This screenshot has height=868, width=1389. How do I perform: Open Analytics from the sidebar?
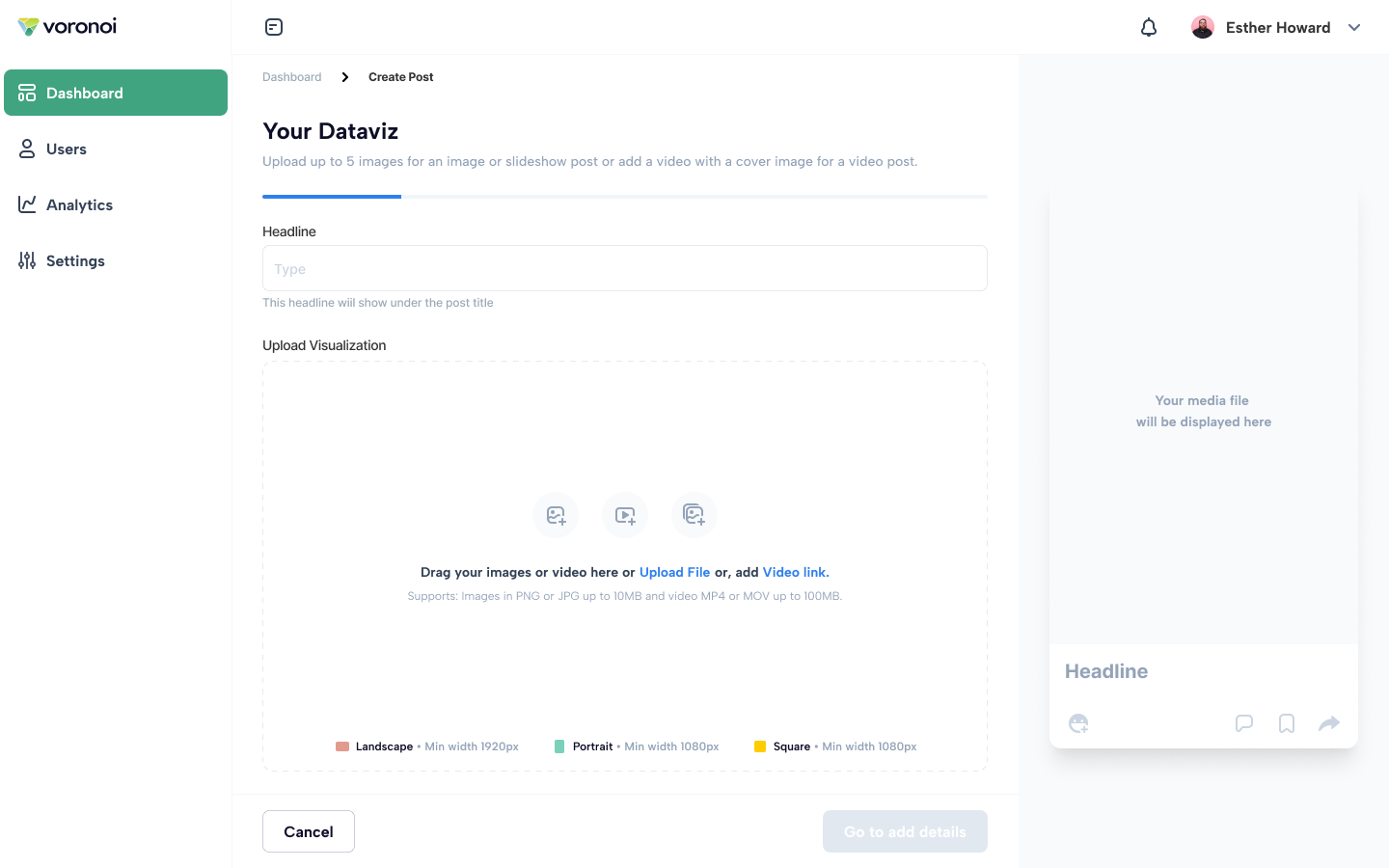(x=79, y=204)
